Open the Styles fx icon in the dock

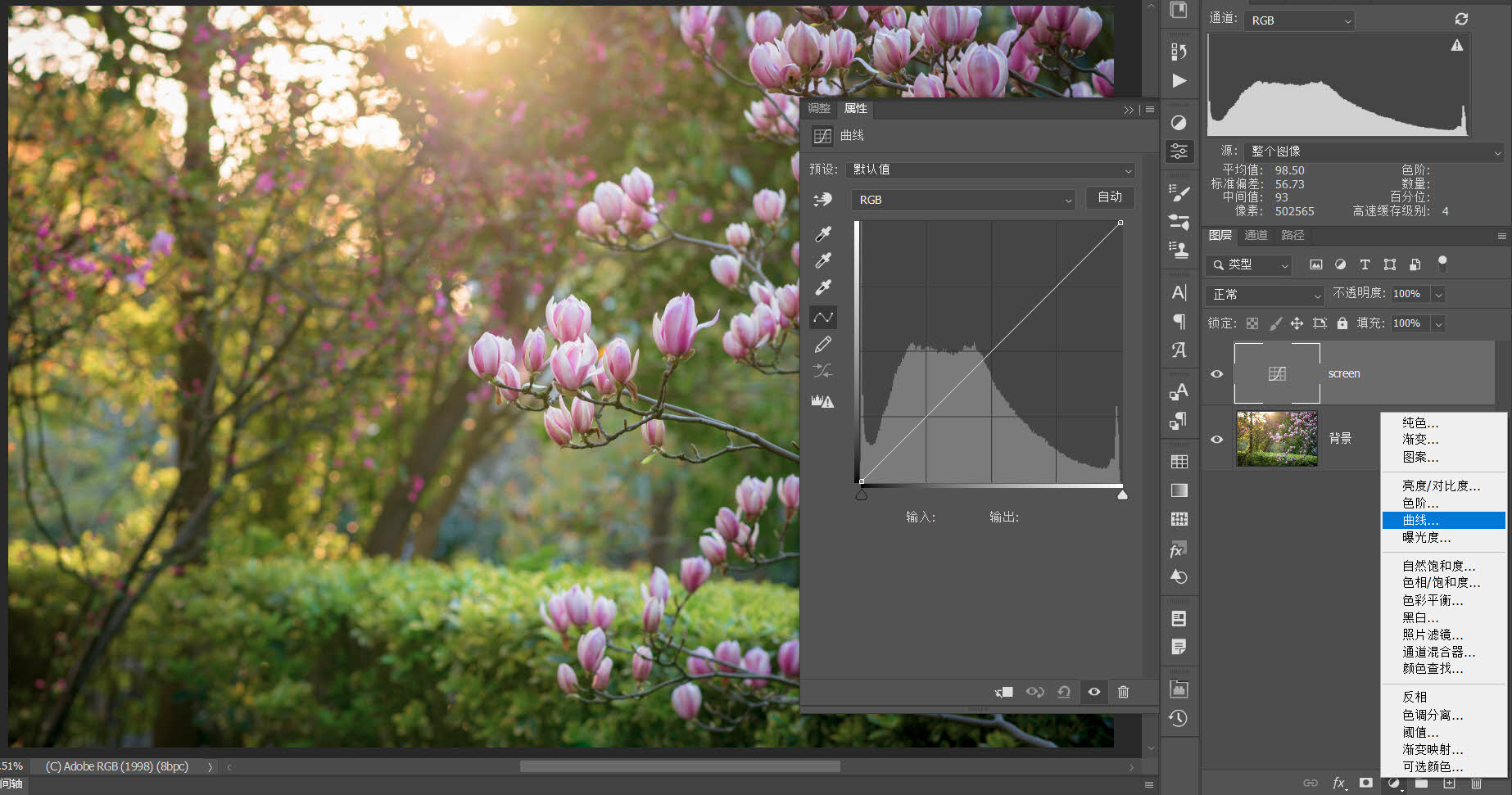point(1179,550)
